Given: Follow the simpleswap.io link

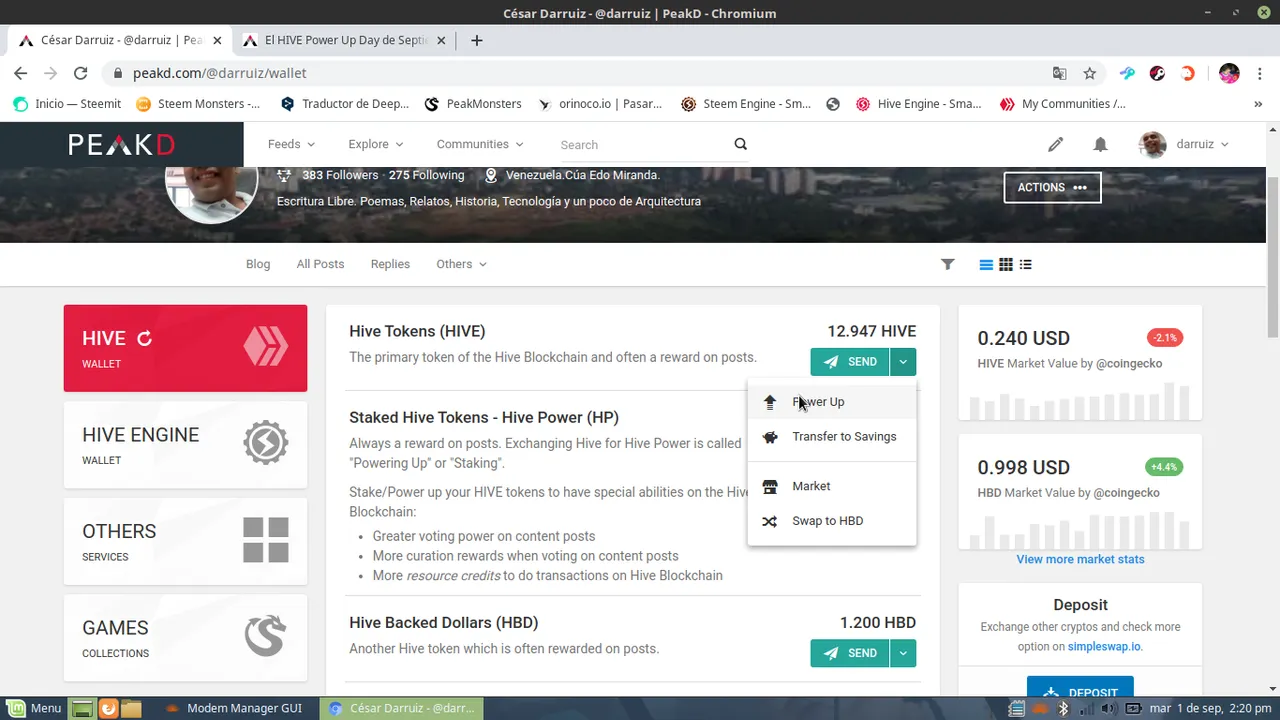Looking at the screenshot, I should click(x=1104, y=647).
